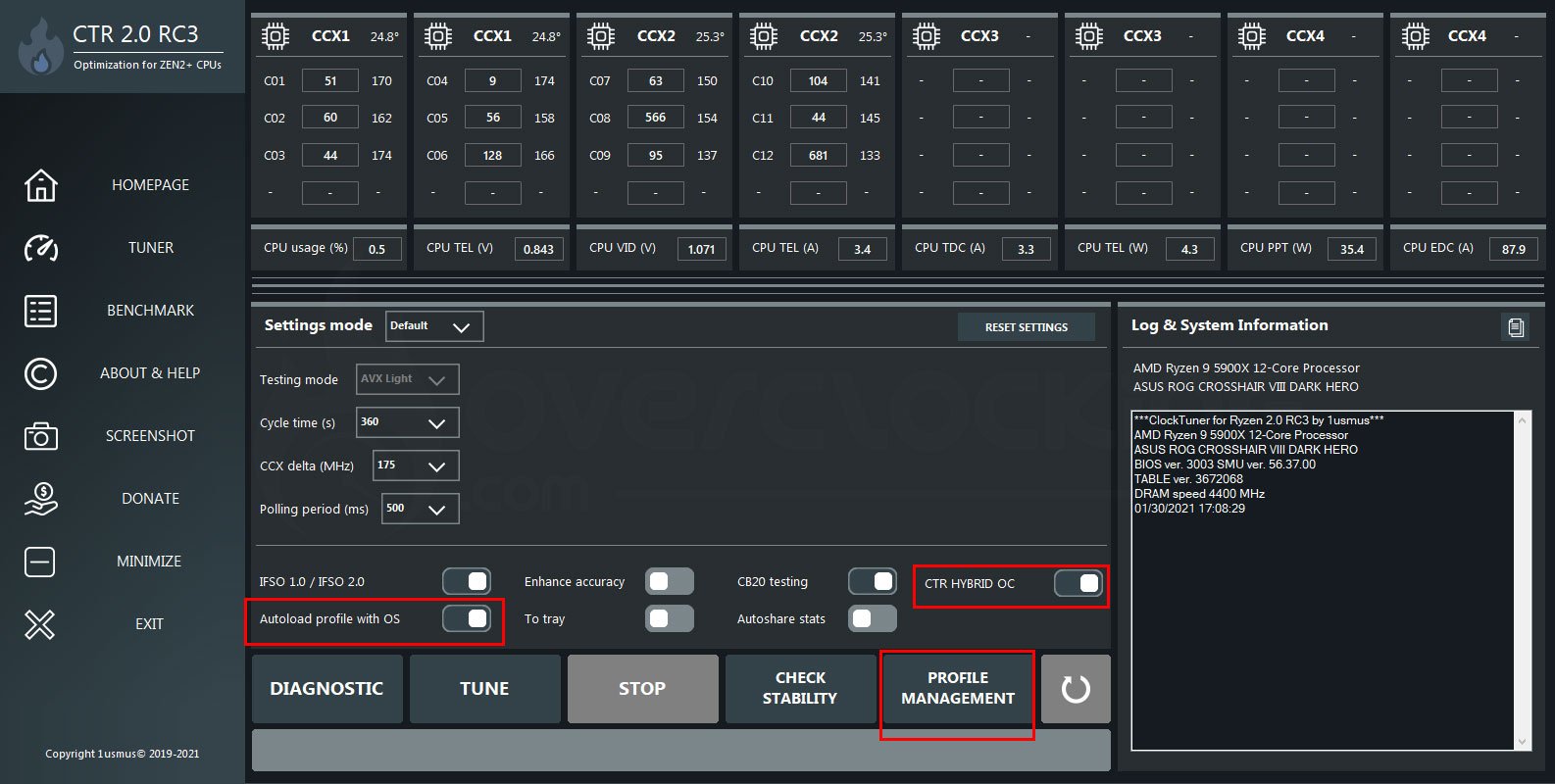The image size is (1555, 784).
Task: Click the second CCX1 chip icon
Action: click(x=438, y=37)
